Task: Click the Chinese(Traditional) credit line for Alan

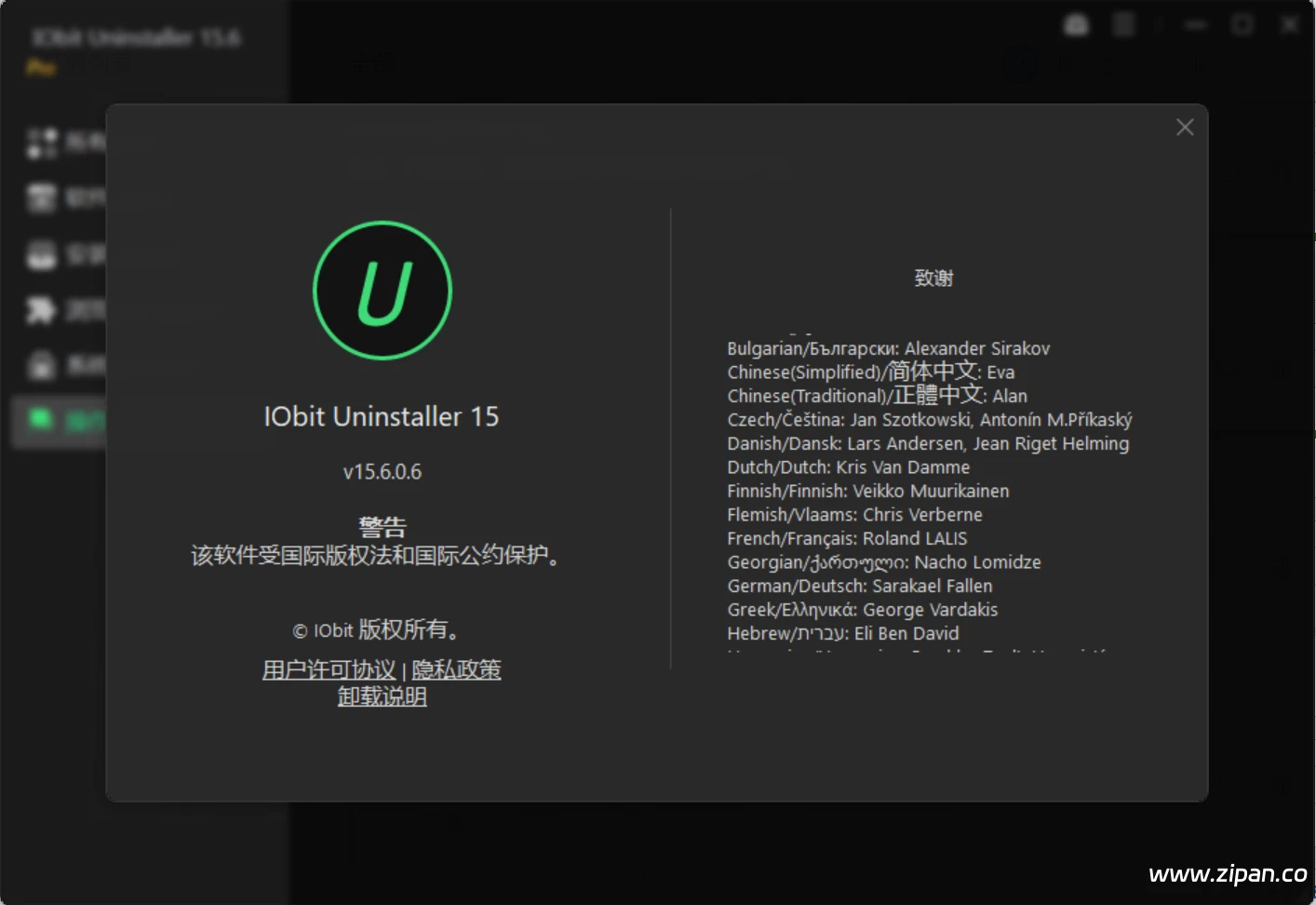Action: tap(877, 396)
